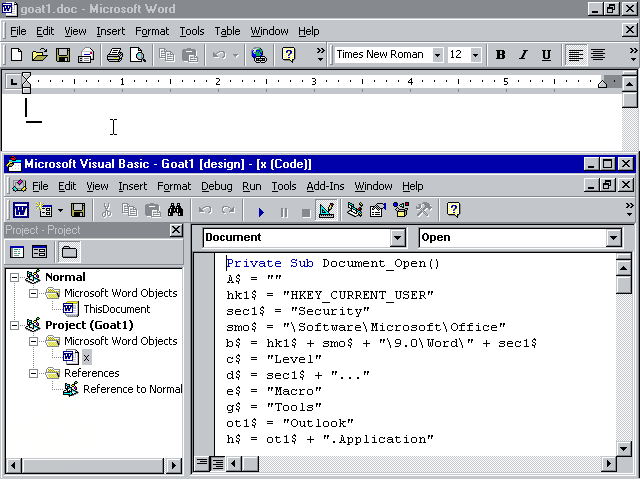
Task: Toggle Align Left in Word toolbar
Action: pos(576,55)
